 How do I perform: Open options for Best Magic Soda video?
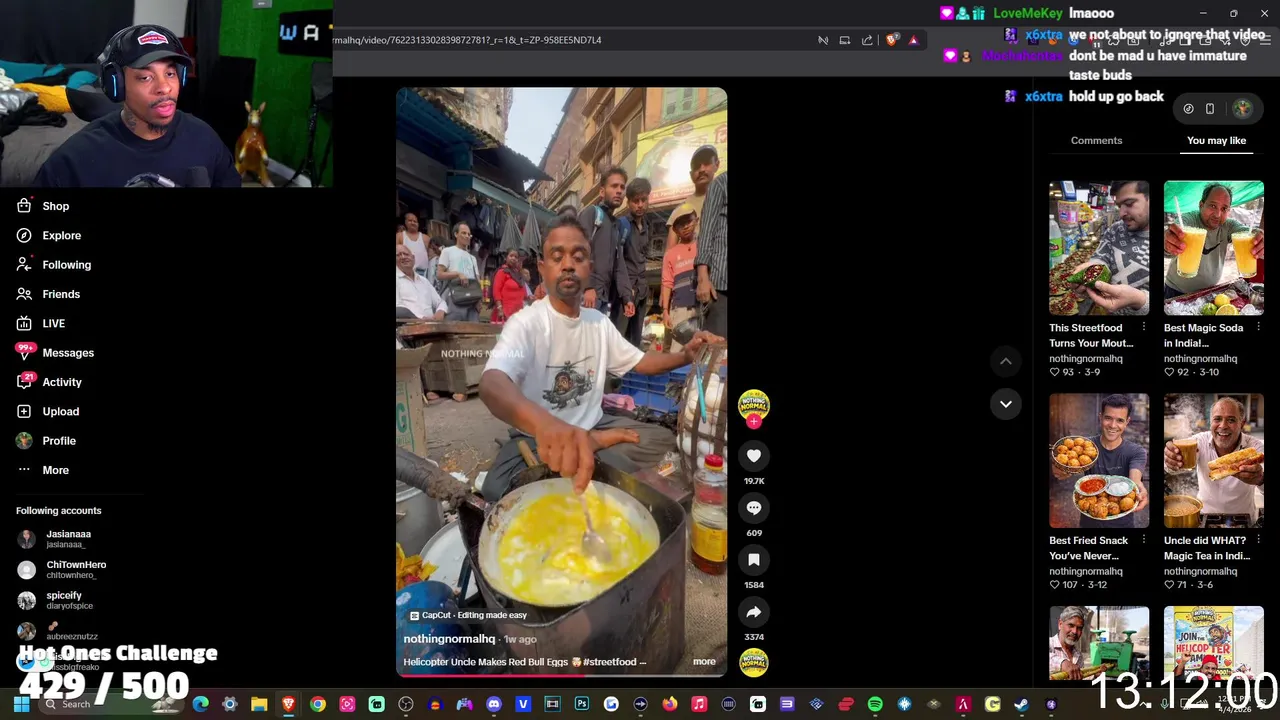[x=1258, y=328]
